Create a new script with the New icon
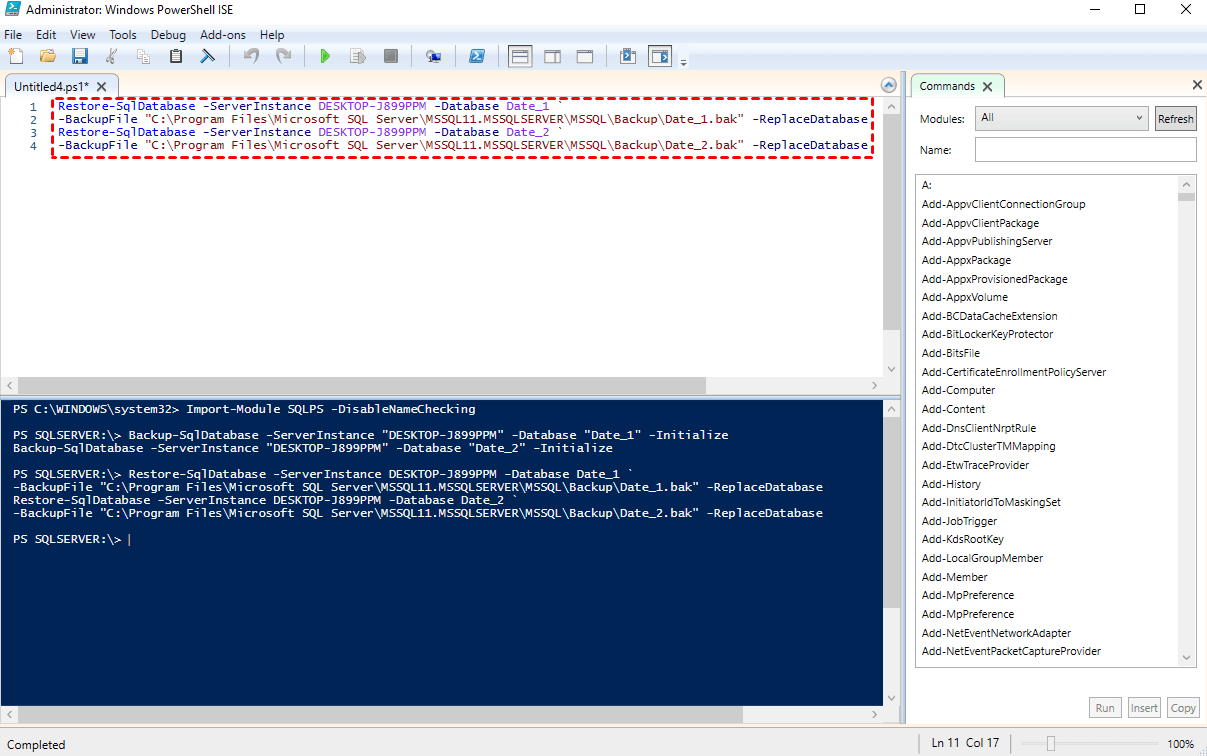Screen dimensions: 1207x756 [x=15, y=57]
